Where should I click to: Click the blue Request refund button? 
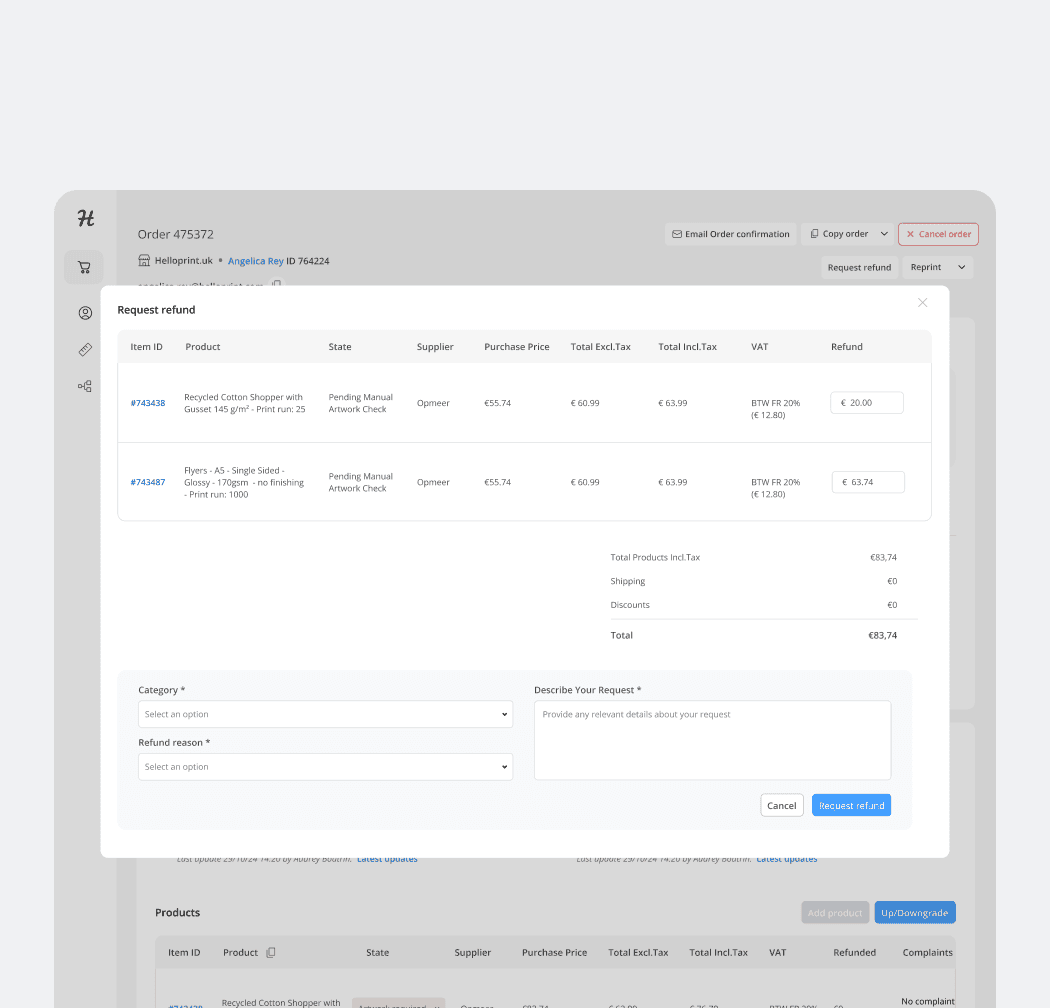point(851,805)
